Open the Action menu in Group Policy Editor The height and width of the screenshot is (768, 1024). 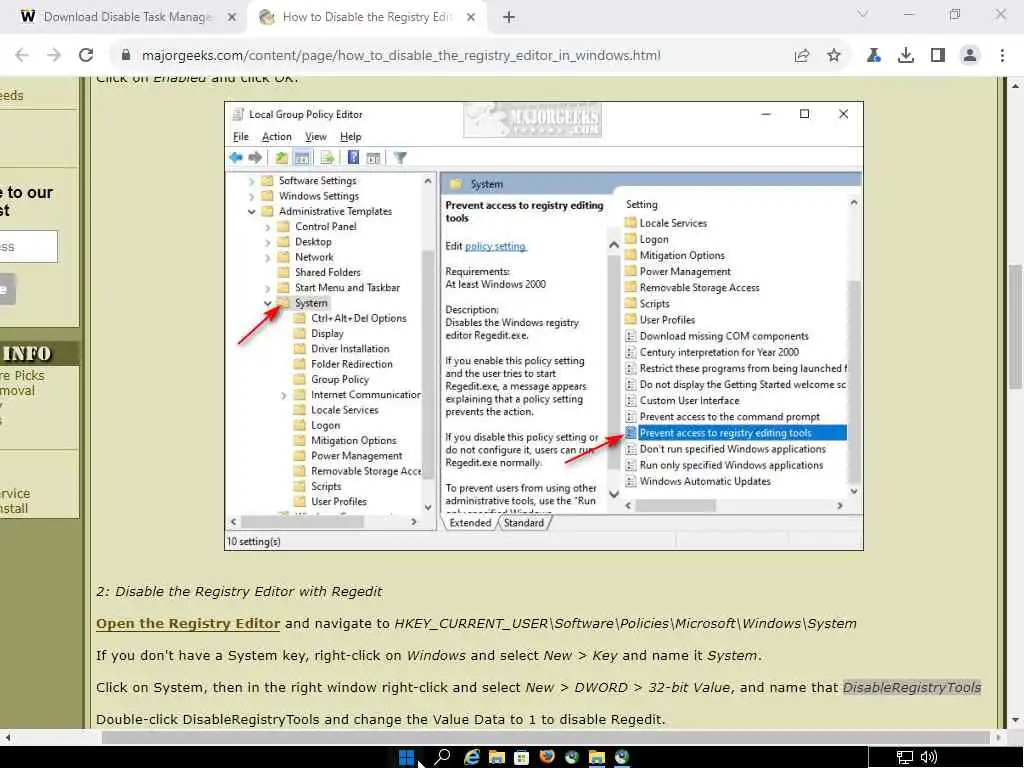(x=277, y=136)
